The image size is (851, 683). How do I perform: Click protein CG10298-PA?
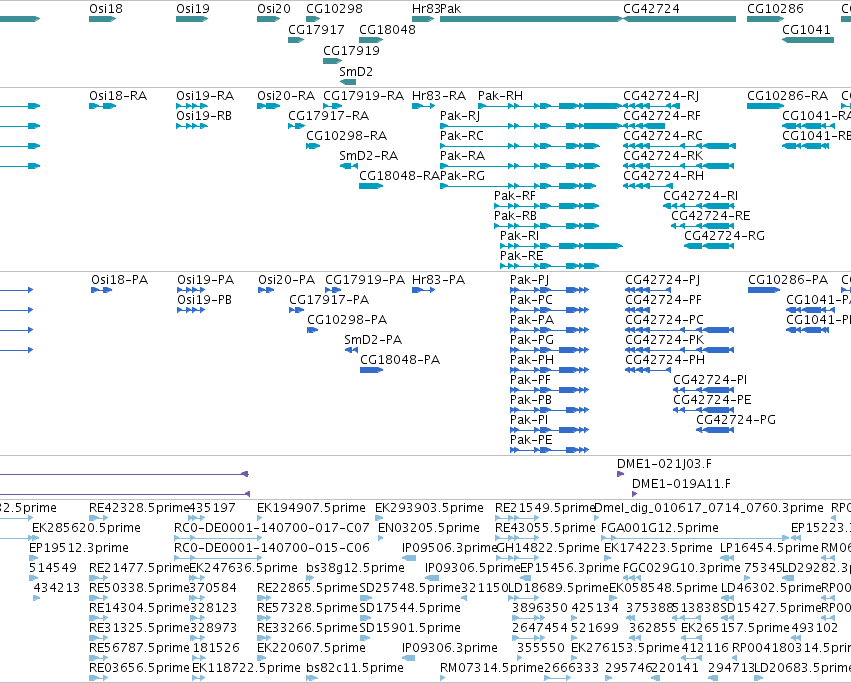[x=347, y=320]
